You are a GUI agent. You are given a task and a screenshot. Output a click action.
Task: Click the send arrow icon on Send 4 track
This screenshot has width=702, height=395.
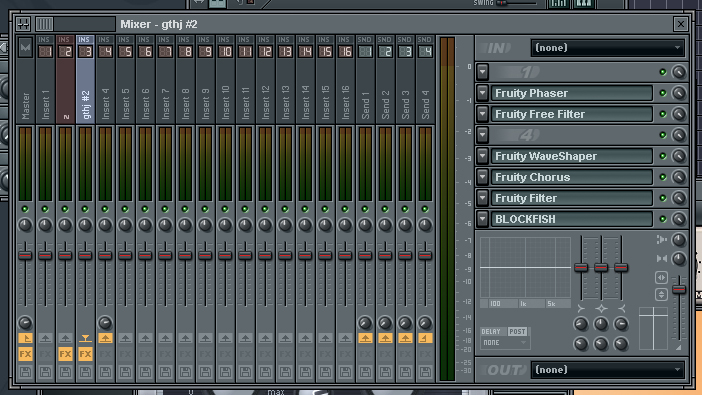[x=425, y=339]
